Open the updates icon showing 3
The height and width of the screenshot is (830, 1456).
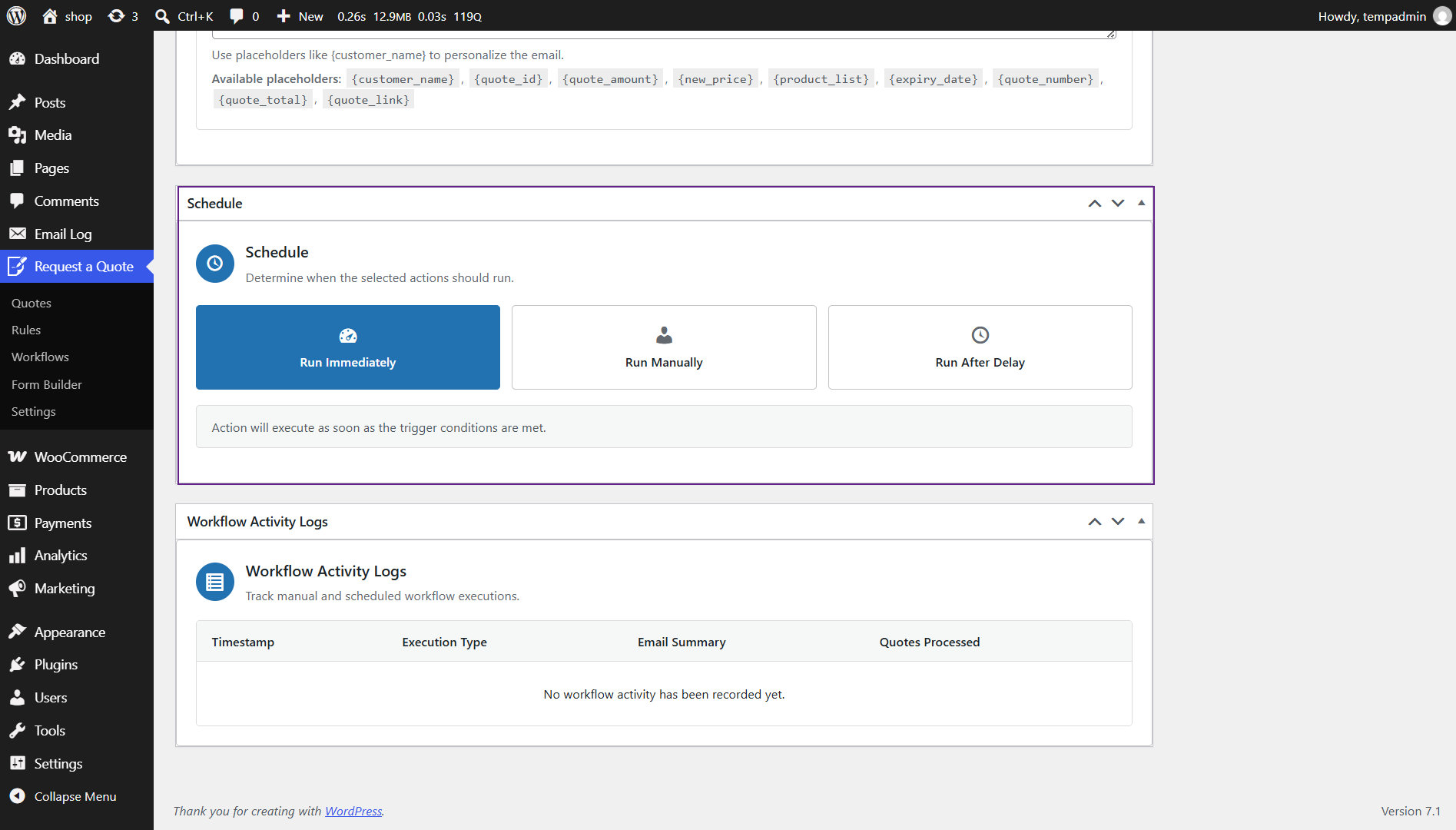pyautogui.click(x=116, y=15)
